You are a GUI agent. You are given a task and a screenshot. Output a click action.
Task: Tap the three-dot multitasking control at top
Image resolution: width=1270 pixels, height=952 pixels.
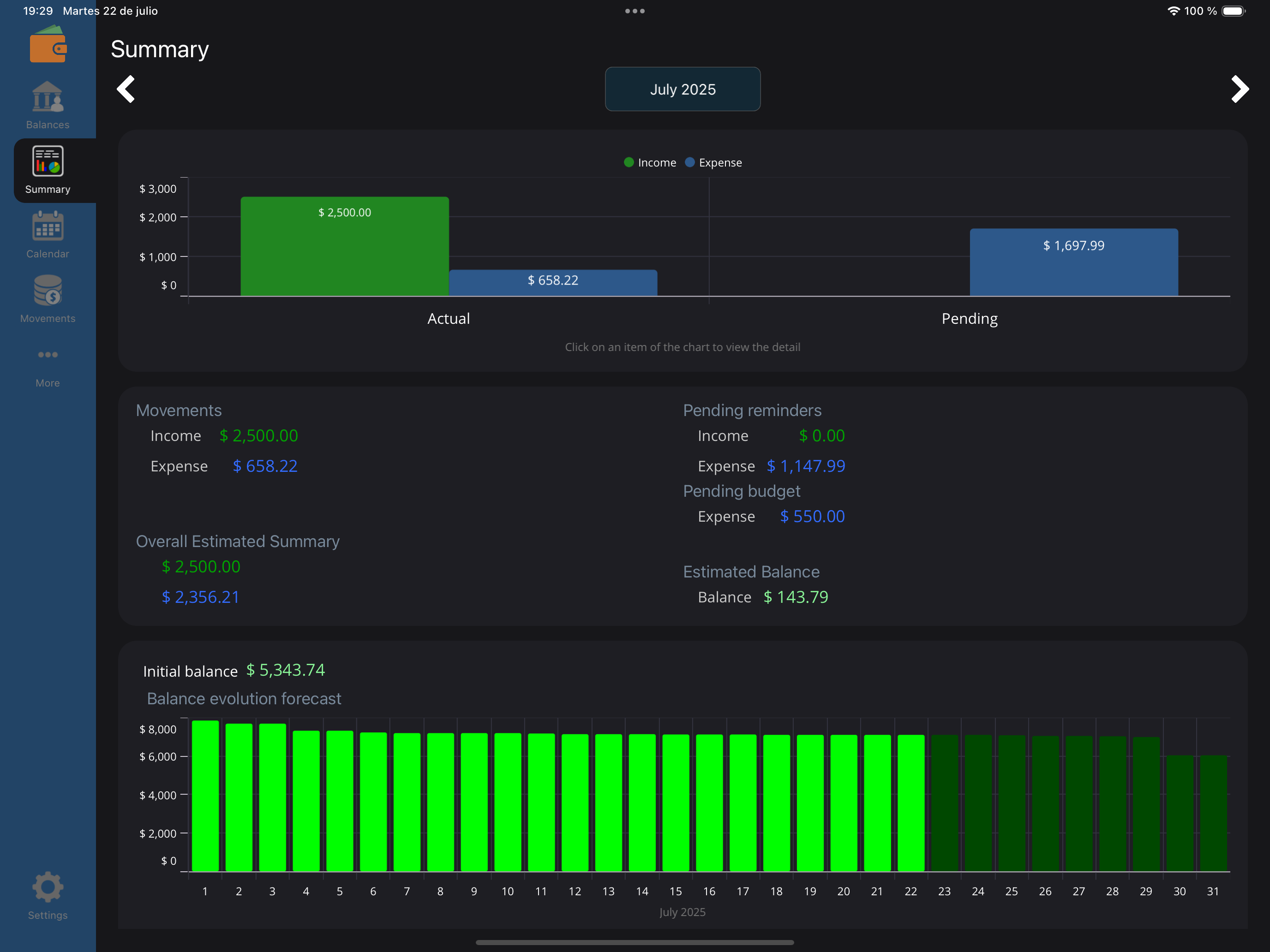click(635, 11)
